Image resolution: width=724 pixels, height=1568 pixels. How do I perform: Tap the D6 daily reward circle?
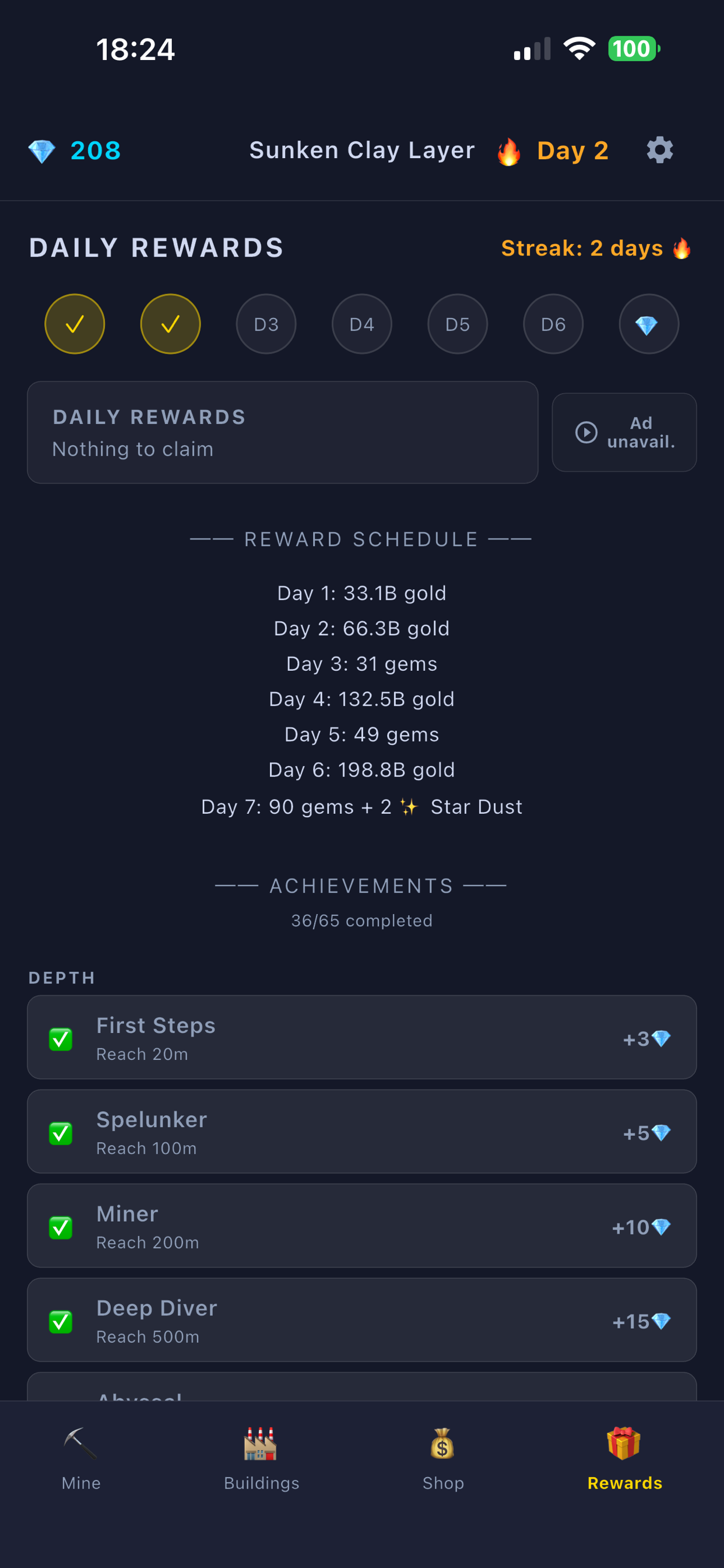pyautogui.click(x=553, y=324)
